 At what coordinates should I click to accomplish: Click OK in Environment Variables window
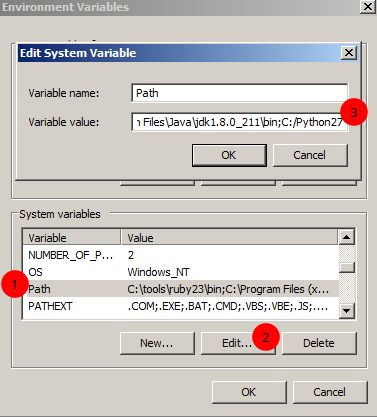pyautogui.click(x=249, y=392)
